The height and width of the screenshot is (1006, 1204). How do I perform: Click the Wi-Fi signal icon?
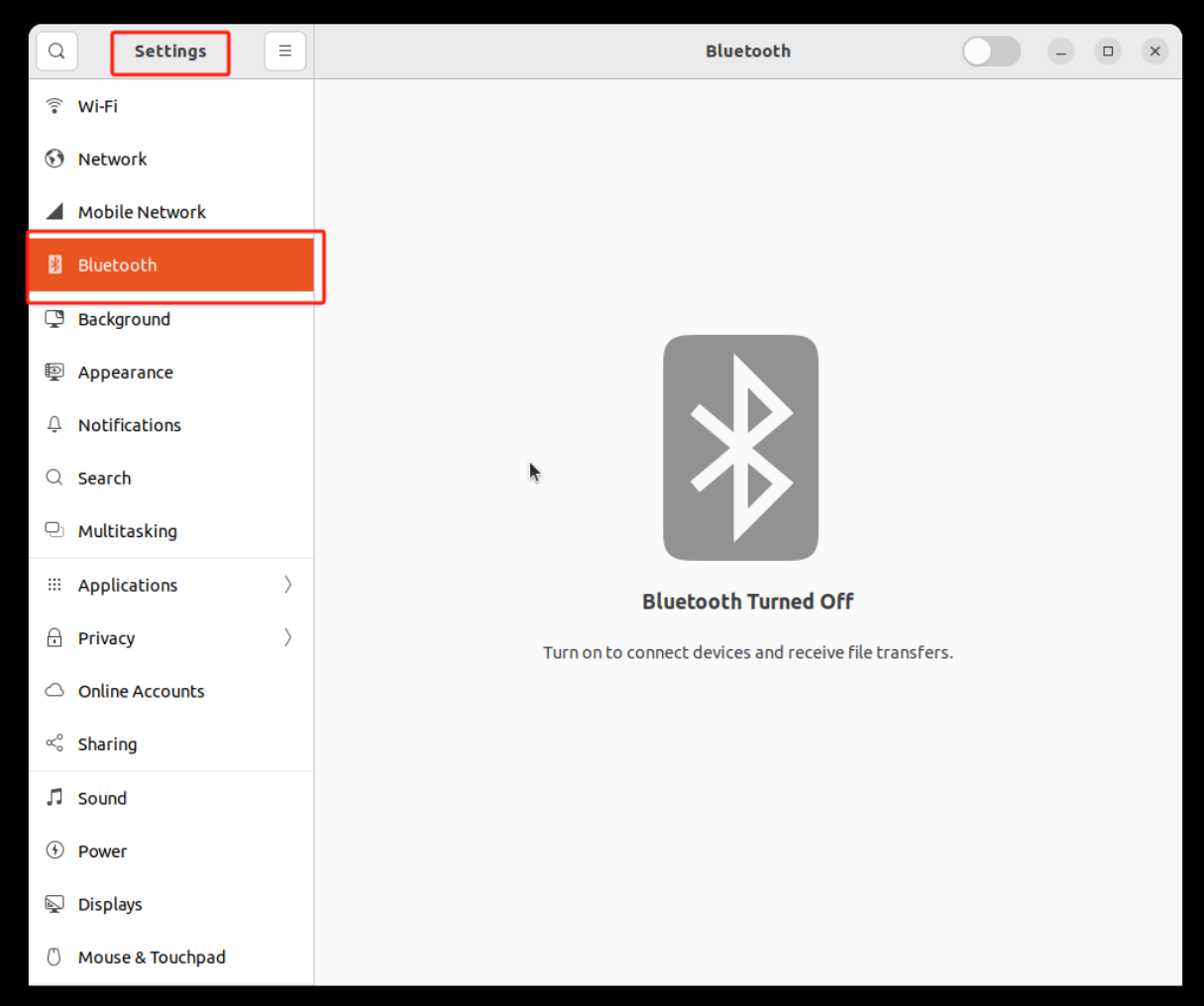[x=55, y=106]
